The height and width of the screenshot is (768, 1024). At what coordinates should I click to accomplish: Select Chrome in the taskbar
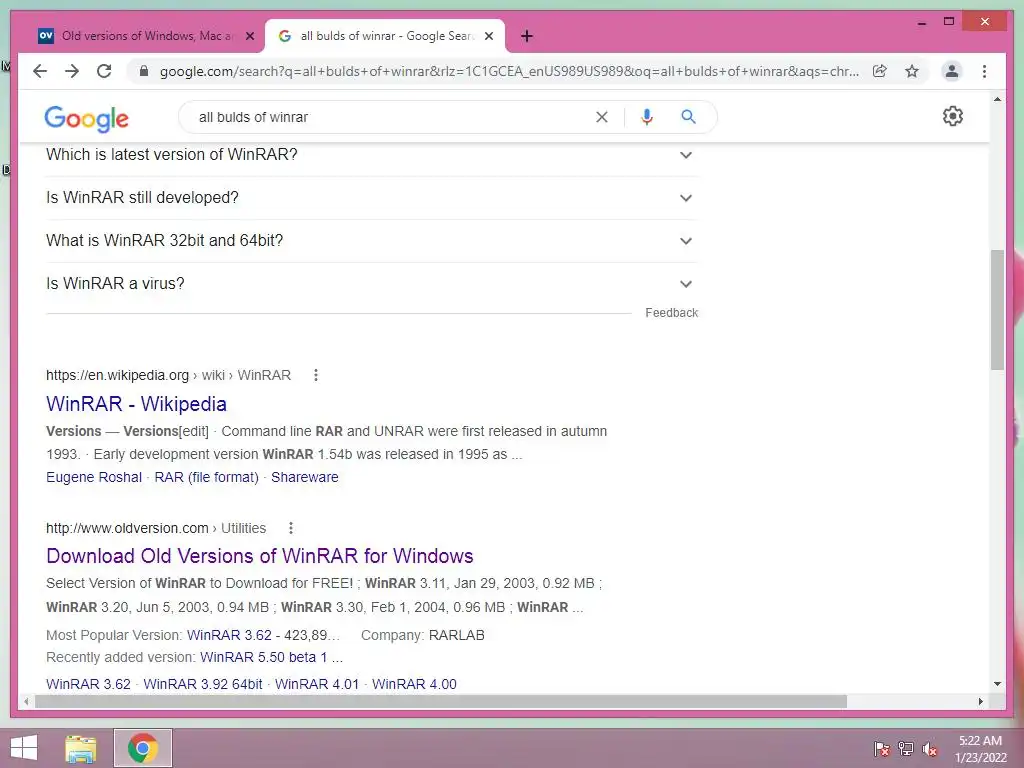[x=143, y=748]
